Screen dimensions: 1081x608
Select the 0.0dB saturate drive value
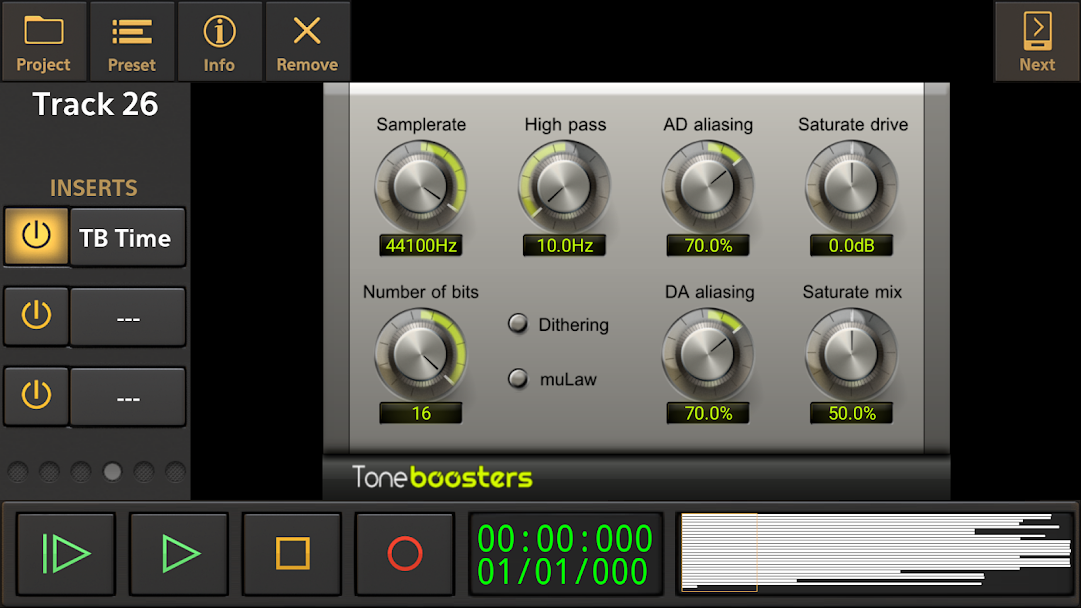[x=851, y=245]
